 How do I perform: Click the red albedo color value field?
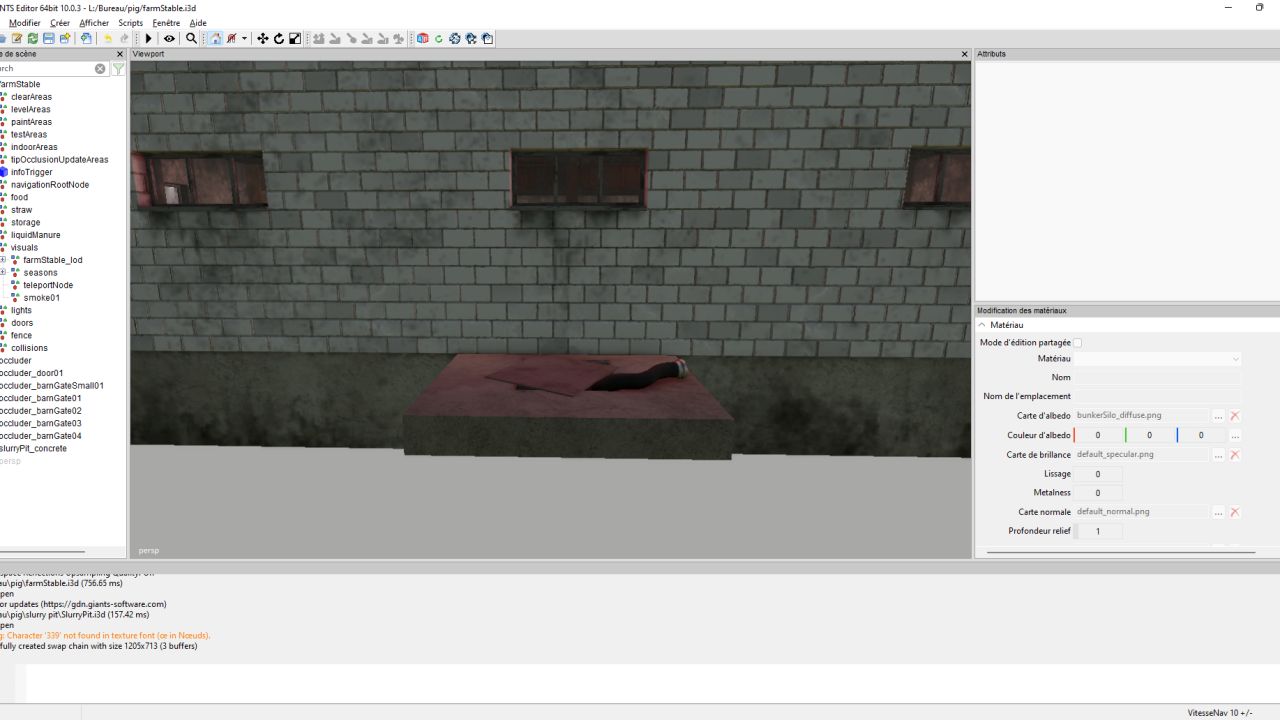point(1098,435)
